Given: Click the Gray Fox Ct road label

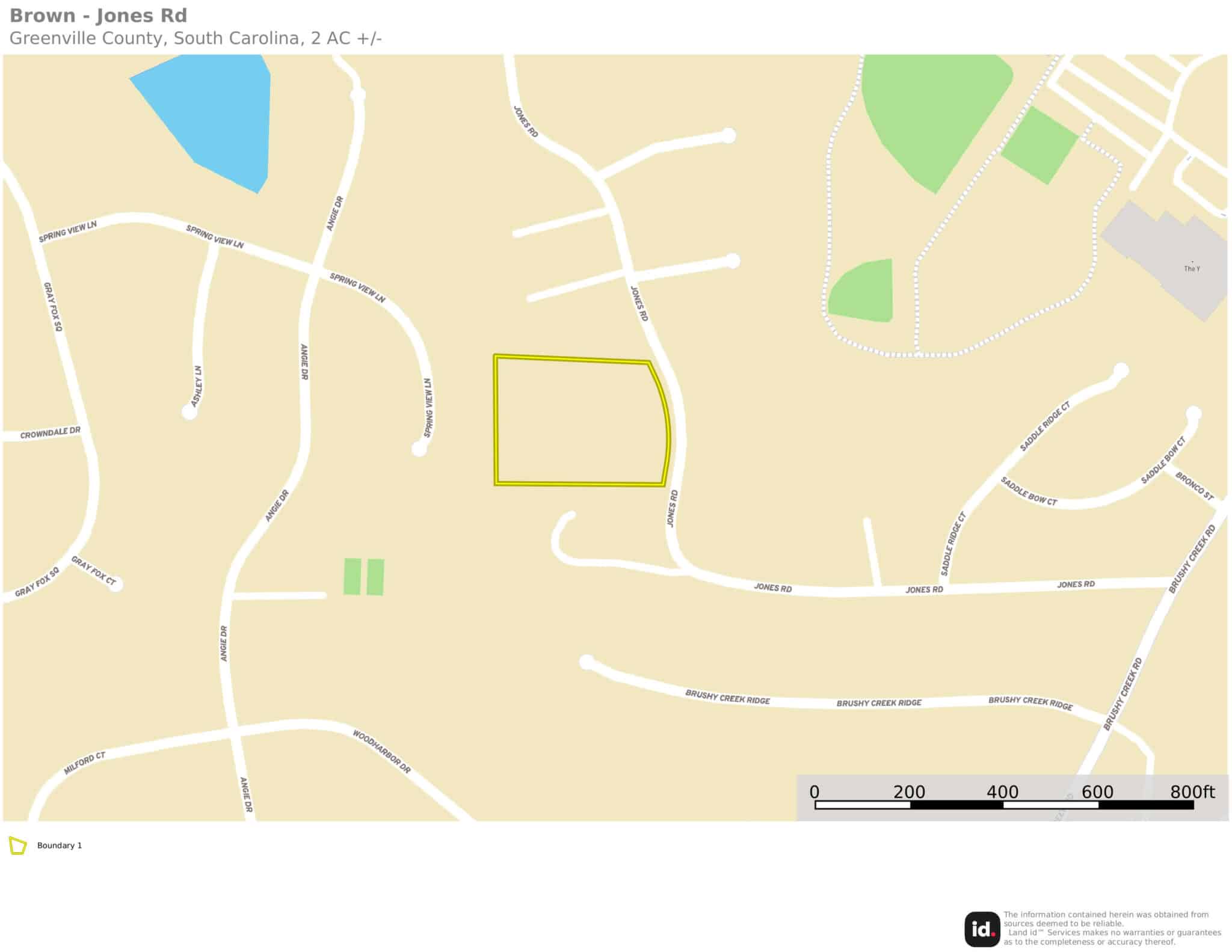Looking at the screenshot, I should tap(93, 570).
